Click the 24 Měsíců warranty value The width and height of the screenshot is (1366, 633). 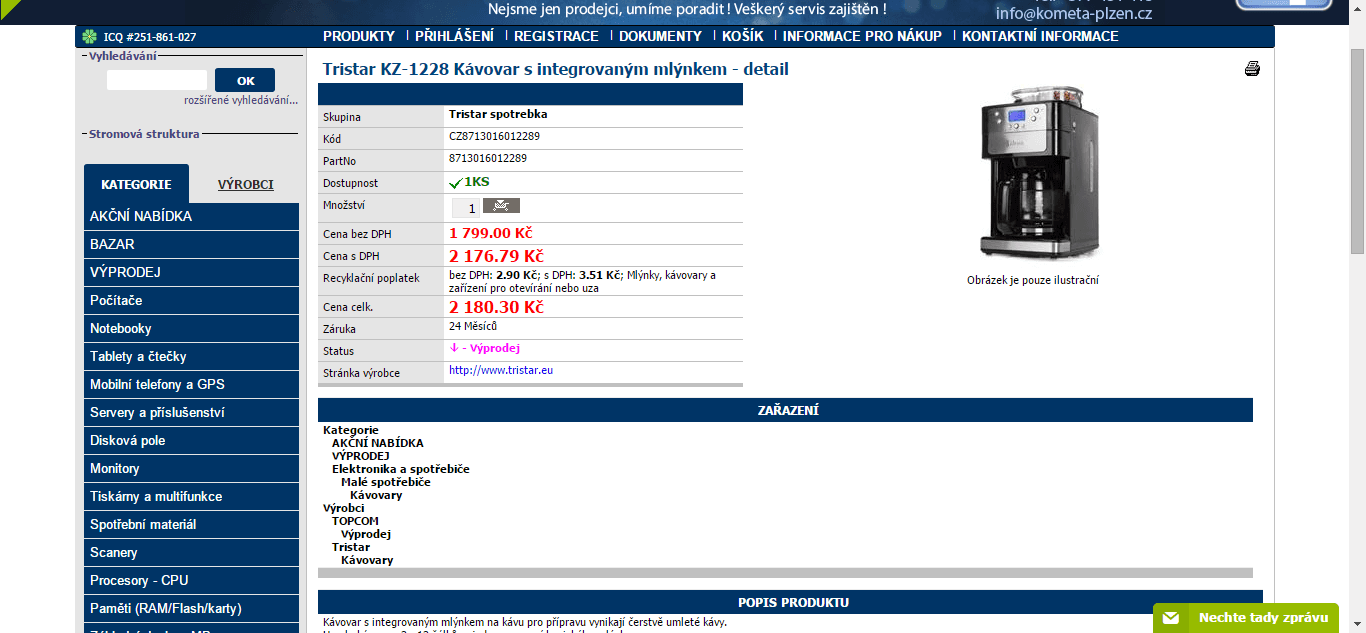pyautogui.click(x=473, y=326)
